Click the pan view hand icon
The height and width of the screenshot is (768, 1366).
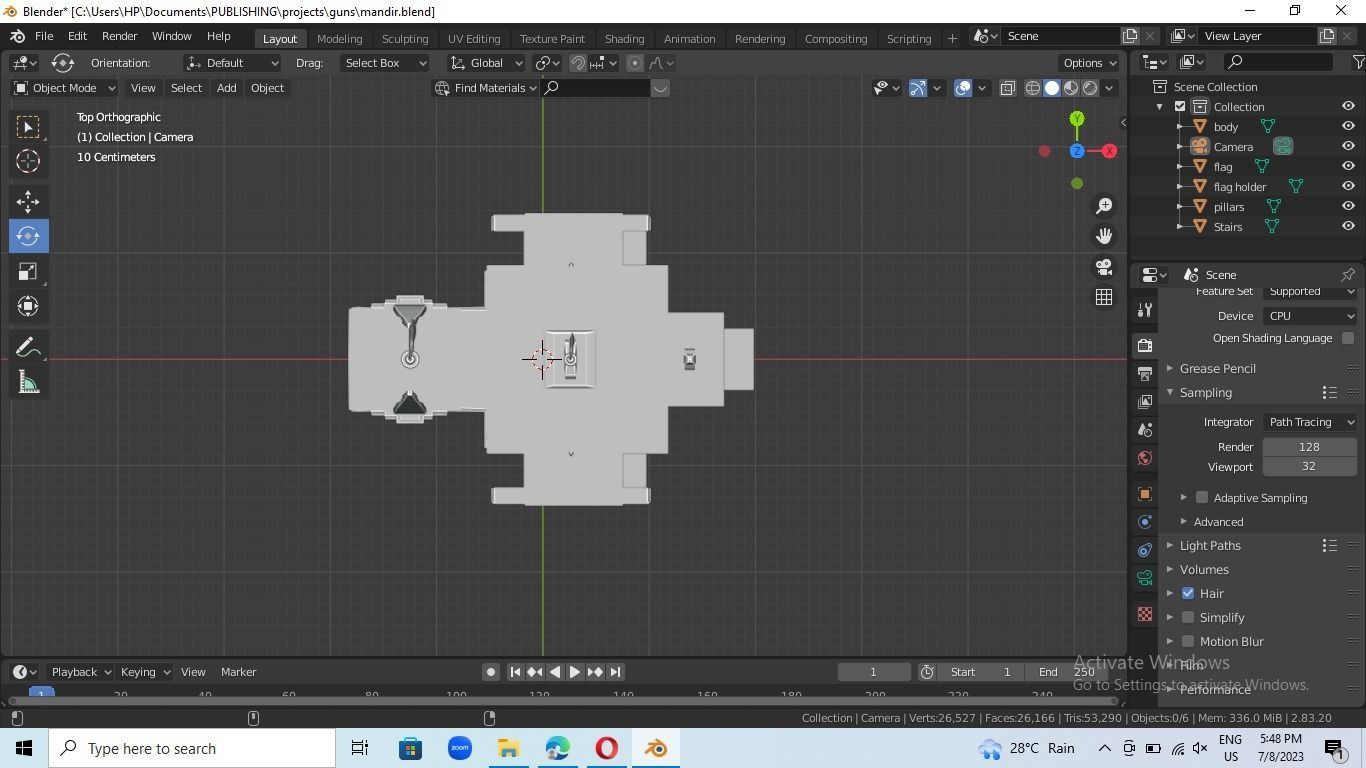(1104, 236)
